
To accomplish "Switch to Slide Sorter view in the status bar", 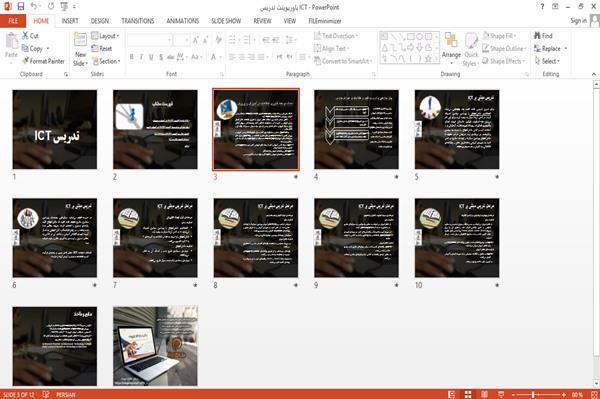I will pos(468,394).
